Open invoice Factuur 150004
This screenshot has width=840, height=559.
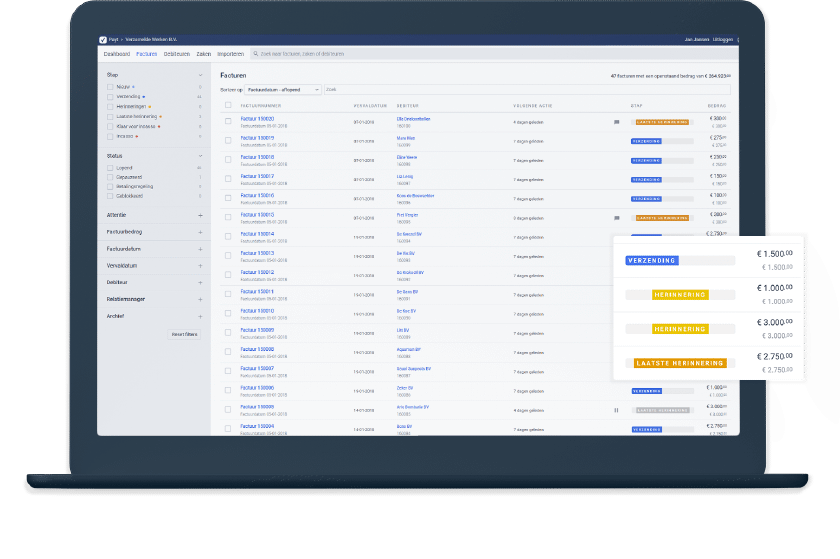(257, 427)
